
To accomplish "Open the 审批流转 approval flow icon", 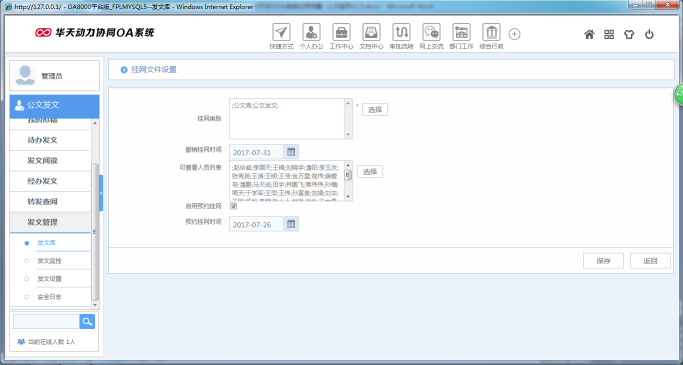I will (x=401, y=32).
